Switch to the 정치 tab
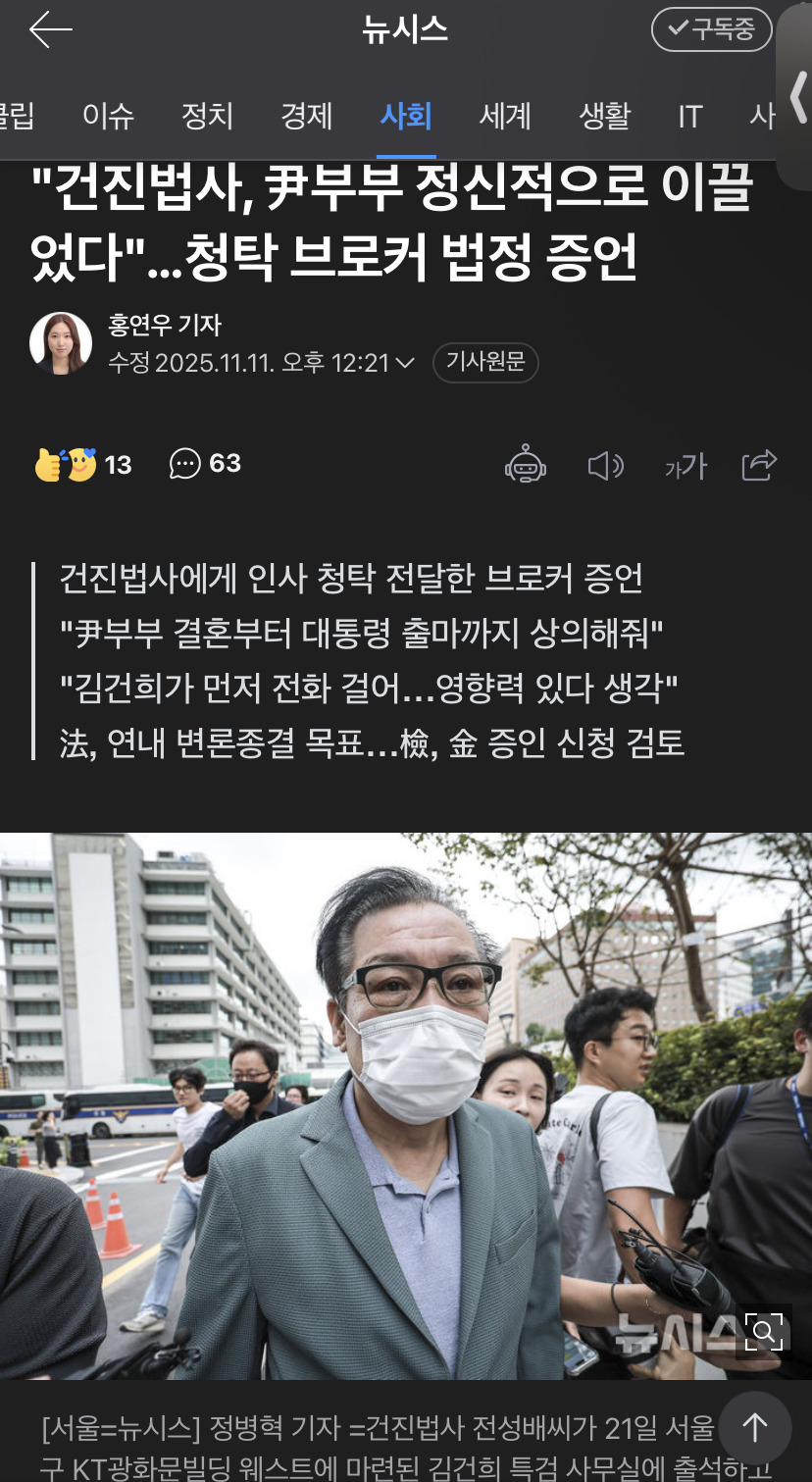This screenshot has height=1482, width=812. (x=207, y=117)
